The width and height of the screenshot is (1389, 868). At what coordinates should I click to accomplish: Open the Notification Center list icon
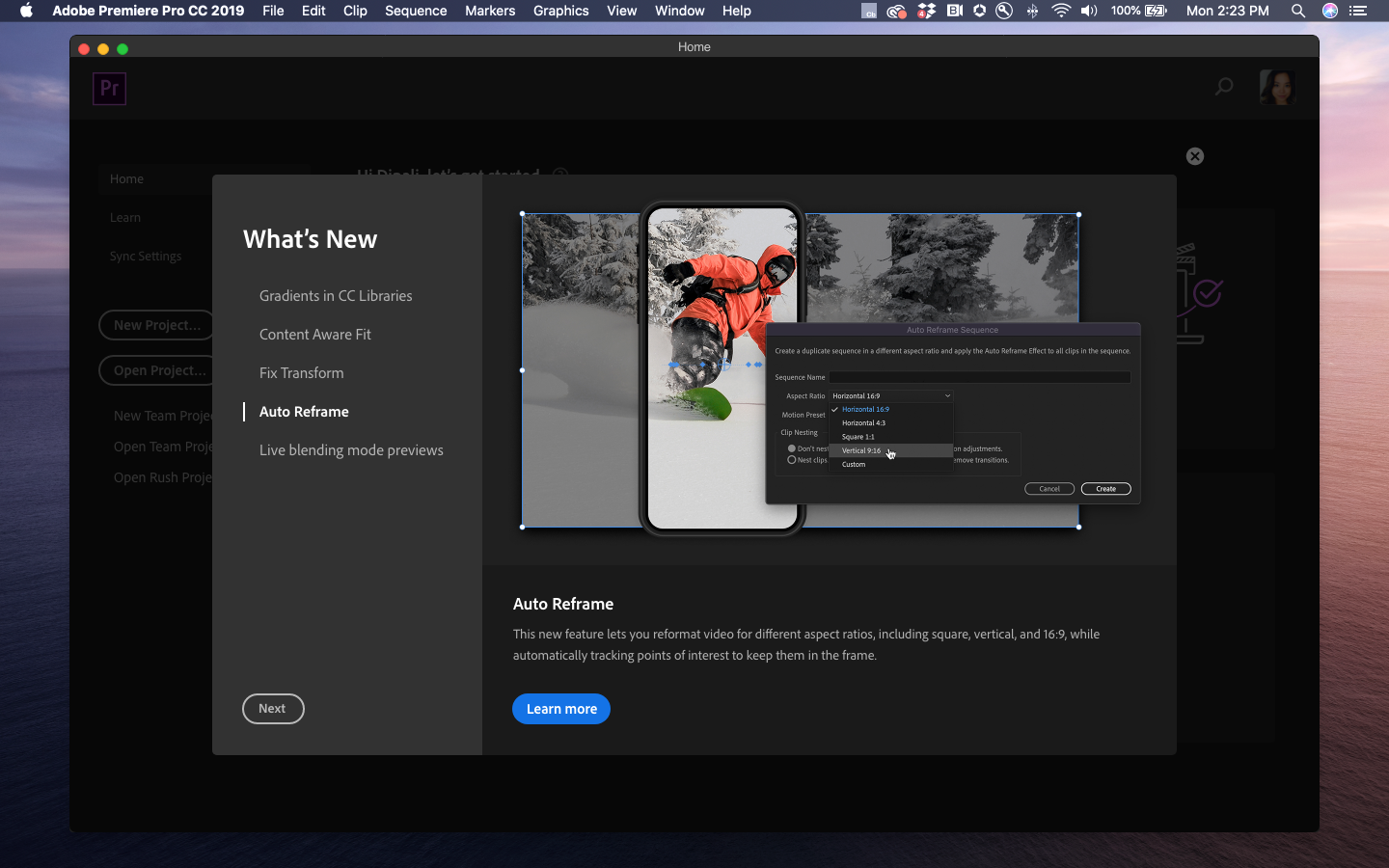(1358, 11)
